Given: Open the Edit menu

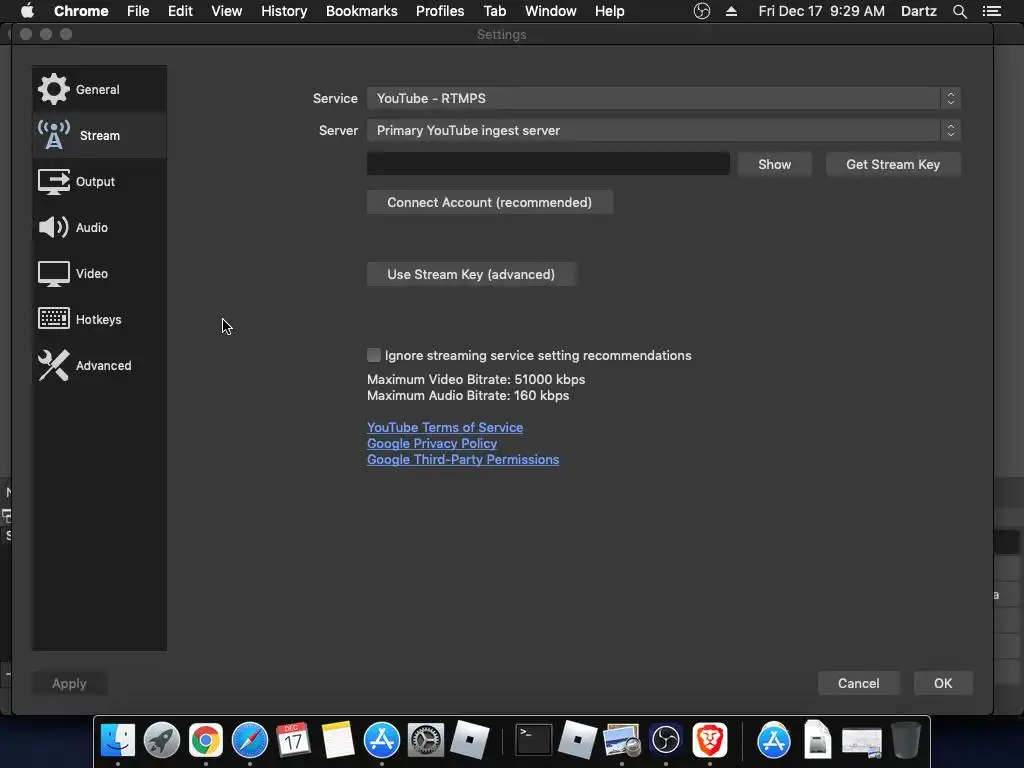Looking at the screenshot, I should click(x=180, y=11).
